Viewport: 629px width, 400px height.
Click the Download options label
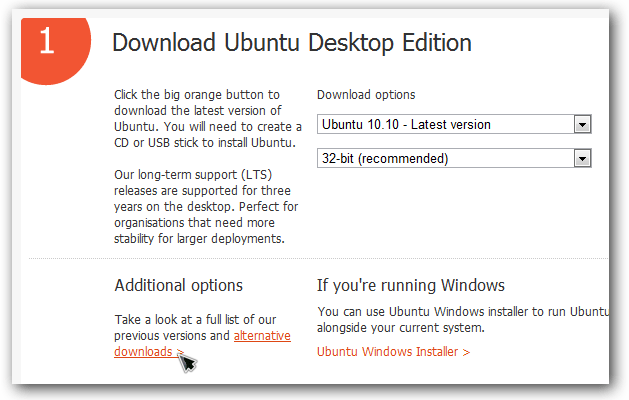pos(366,95)
